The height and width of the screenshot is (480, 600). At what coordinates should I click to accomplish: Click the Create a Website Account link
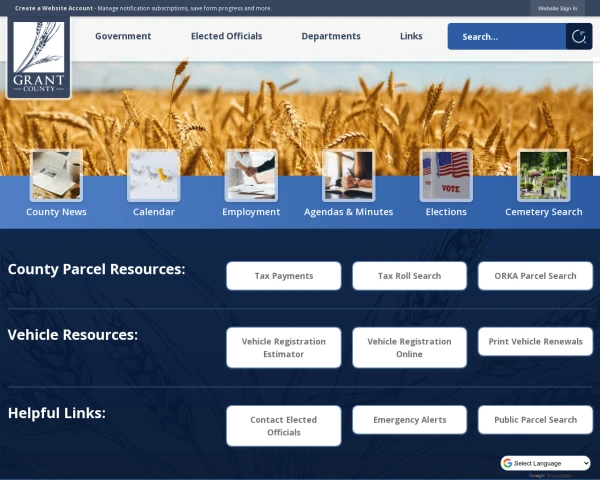click(x=54, y=8)
